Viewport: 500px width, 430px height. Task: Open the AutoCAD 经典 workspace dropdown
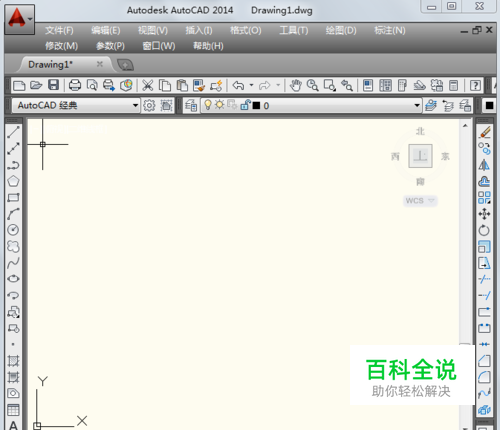pyautogui.click(x=135, y=106)
